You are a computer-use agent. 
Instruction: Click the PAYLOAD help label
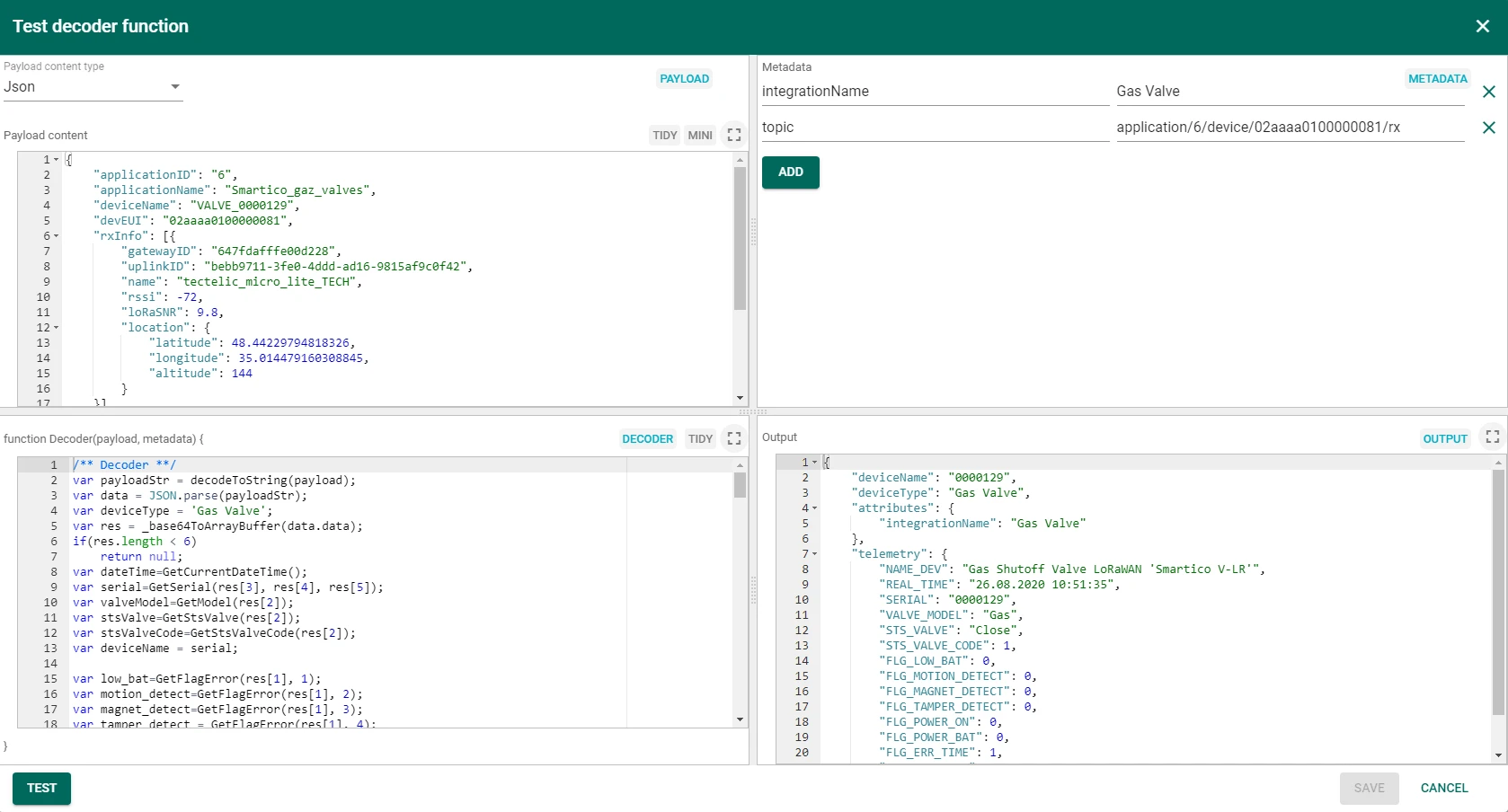tap(684, 79)
